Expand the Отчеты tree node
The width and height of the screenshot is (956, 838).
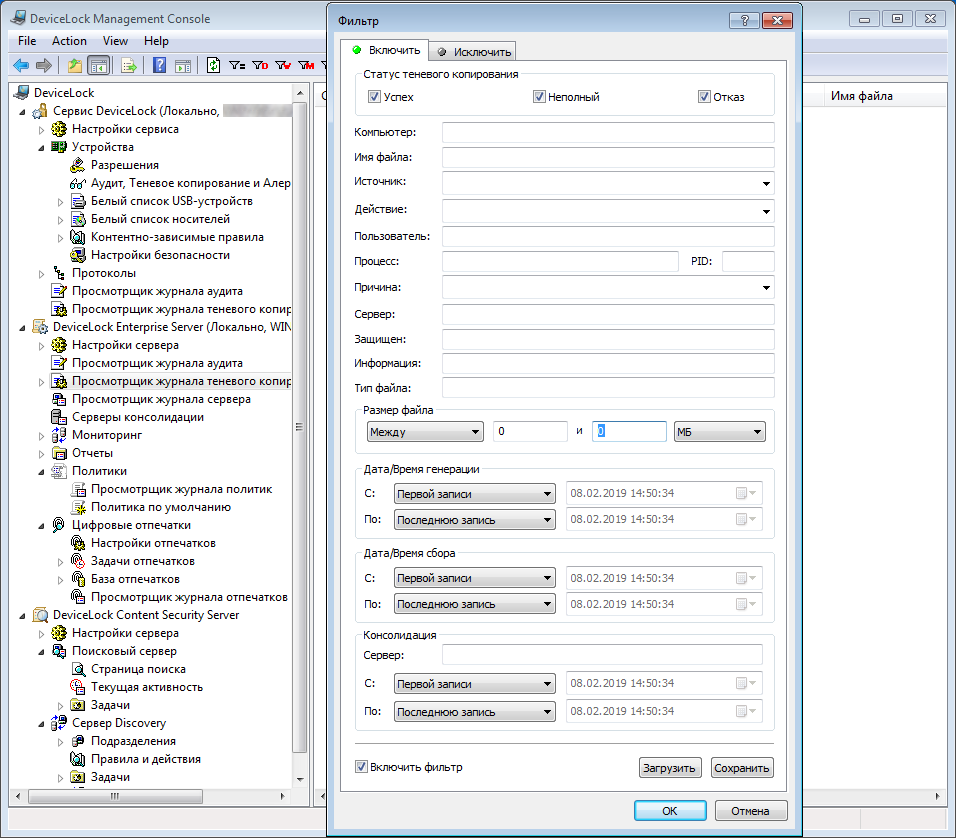click(x=41, y=454)
